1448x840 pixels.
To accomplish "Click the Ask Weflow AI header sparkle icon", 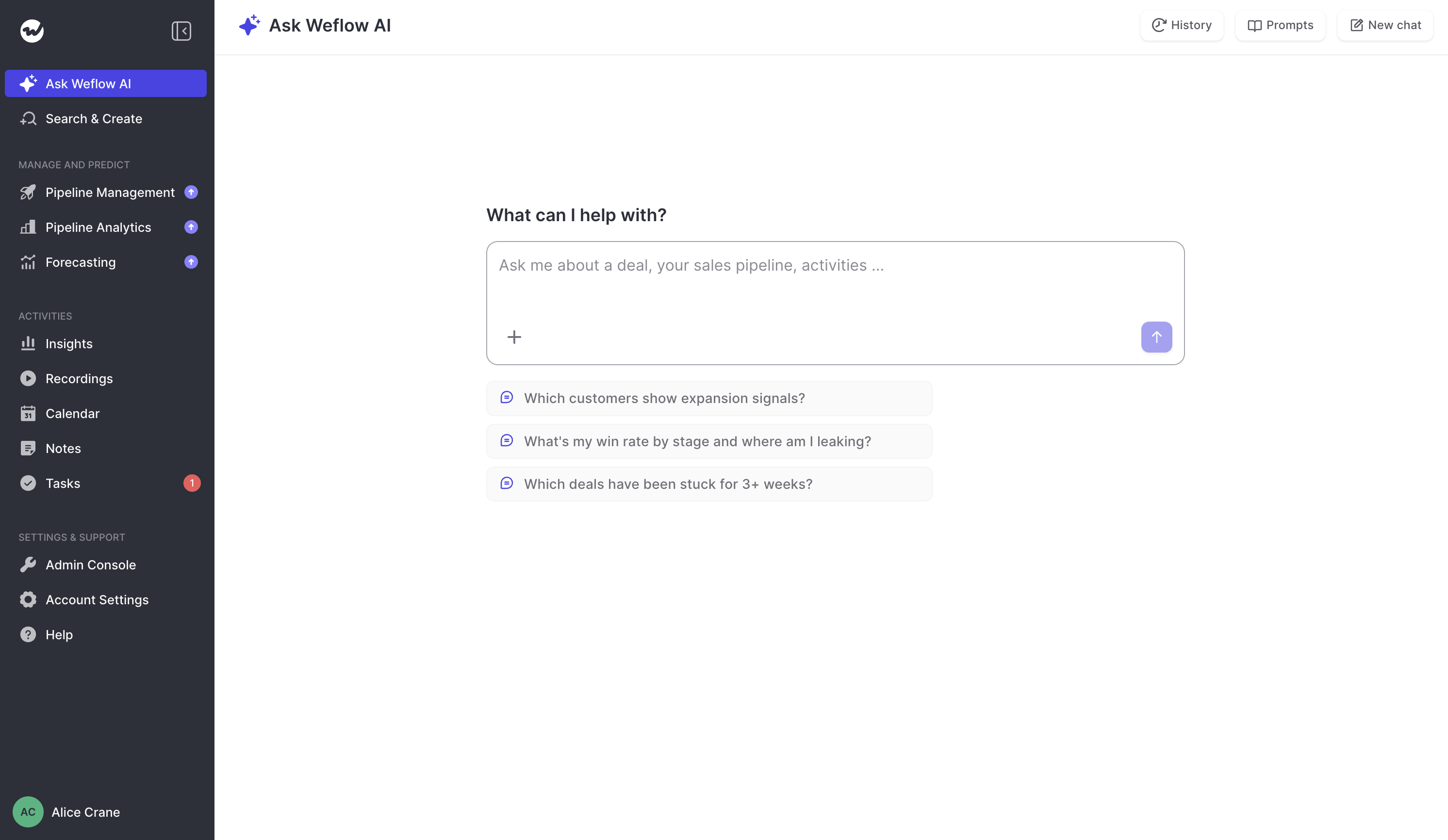I will pos(249,25).
